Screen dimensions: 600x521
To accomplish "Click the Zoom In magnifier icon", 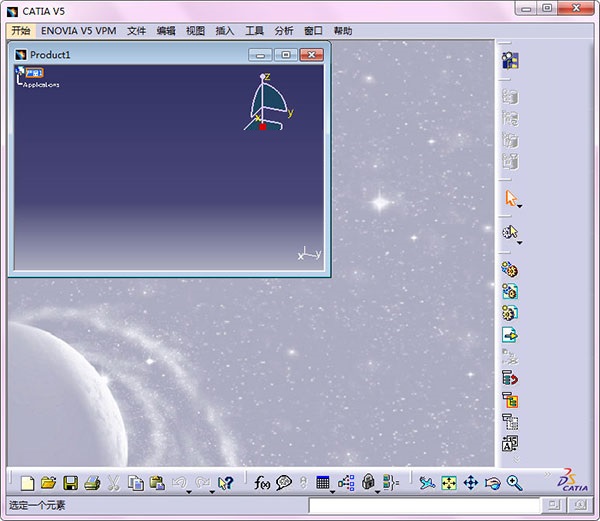I will tap(514, 483).
